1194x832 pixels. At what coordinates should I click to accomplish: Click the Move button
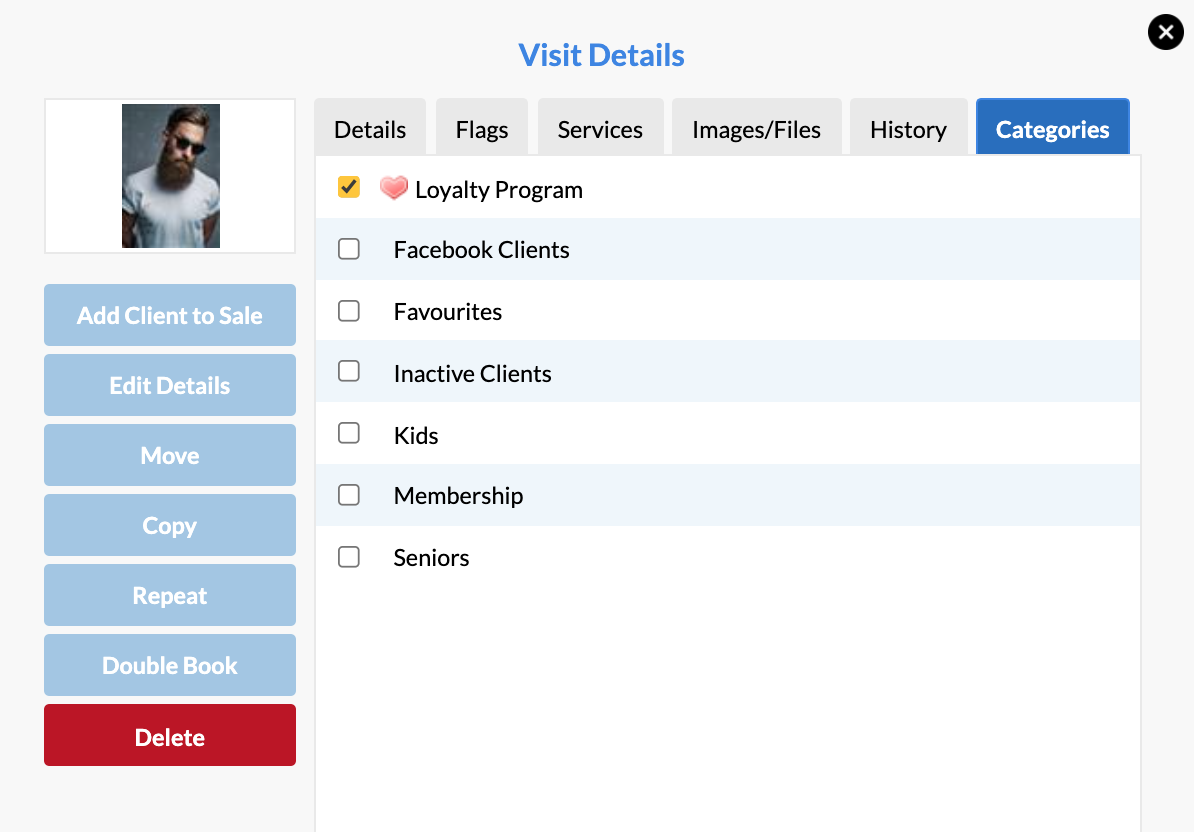170,455
